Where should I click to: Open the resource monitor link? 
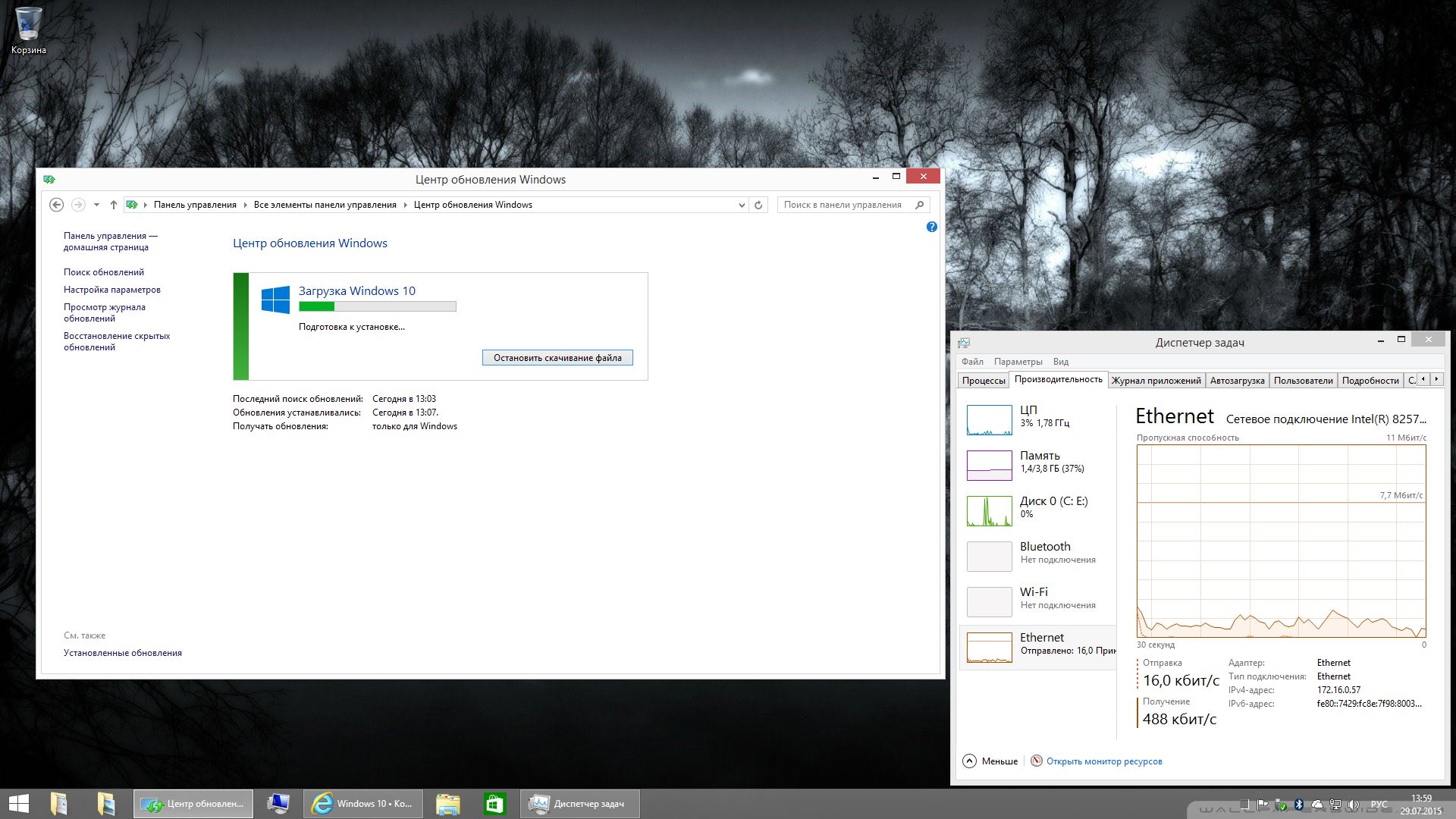point(1103,761)
